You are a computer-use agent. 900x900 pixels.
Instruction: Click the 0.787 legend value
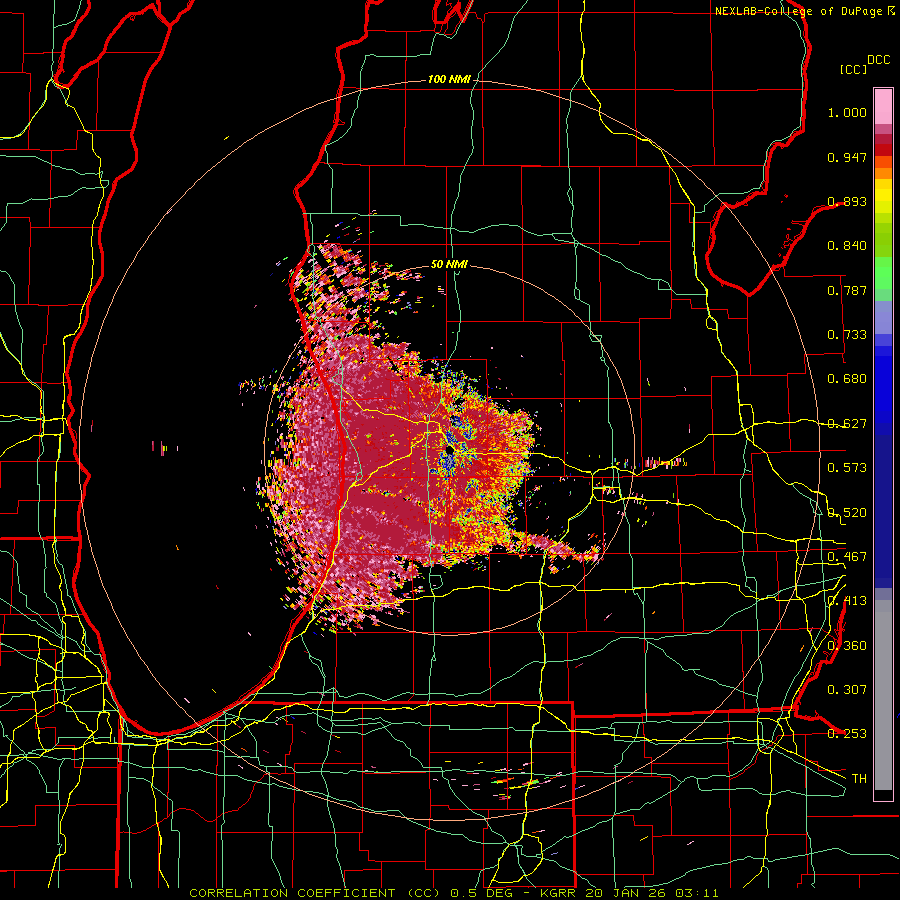847,290
